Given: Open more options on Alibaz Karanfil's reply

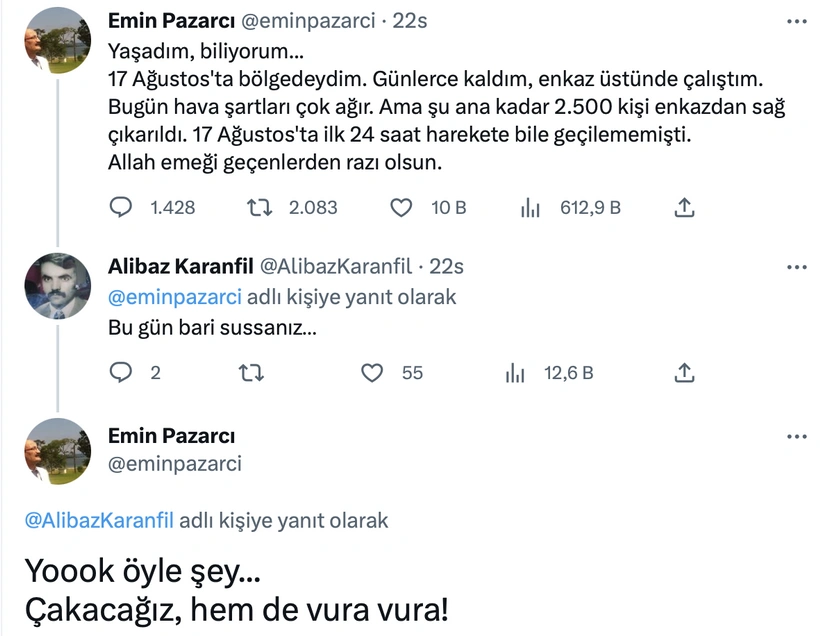Looking at the screenshot, I should tap(797, 267).
